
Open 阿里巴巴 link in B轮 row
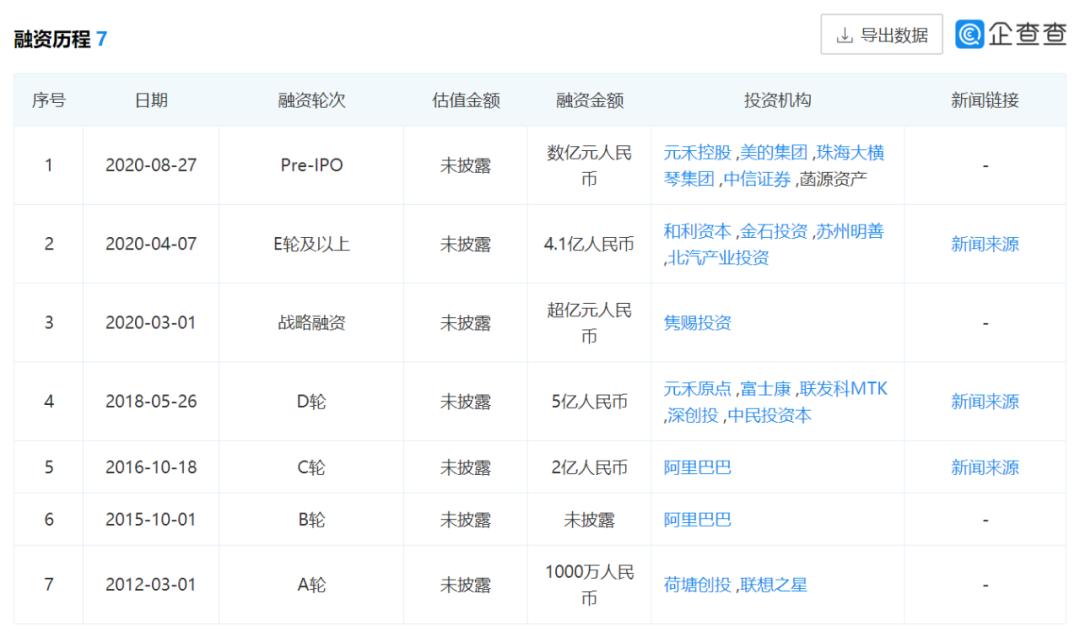[697, 520]
